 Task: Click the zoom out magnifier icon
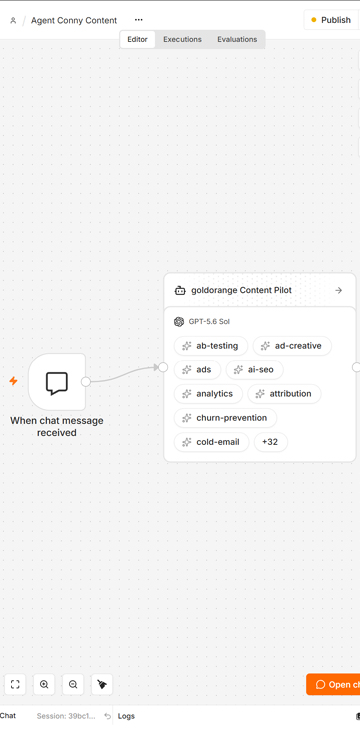coord(73,684)
